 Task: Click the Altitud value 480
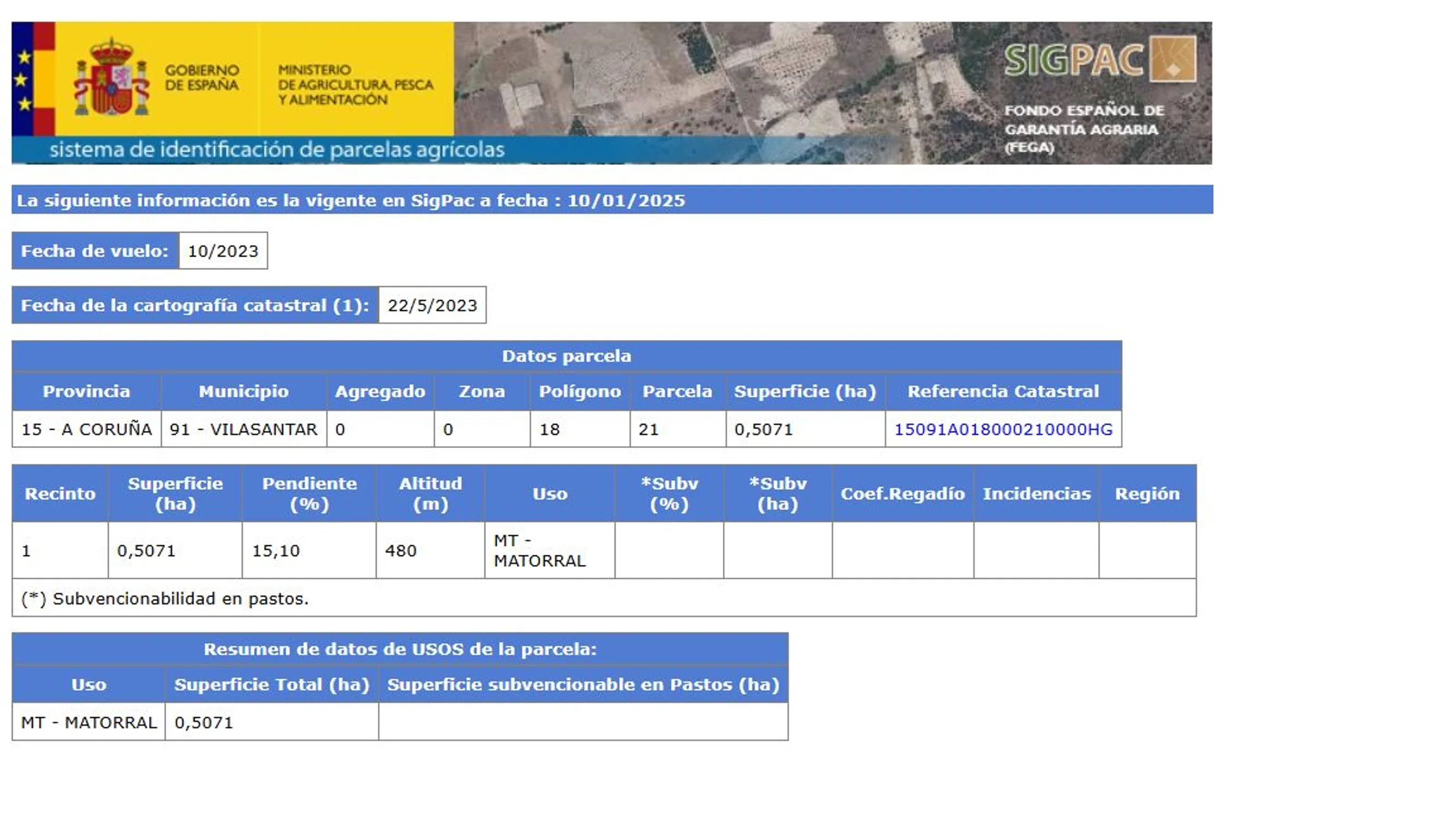pyautogui.click(x=401, y=550)
